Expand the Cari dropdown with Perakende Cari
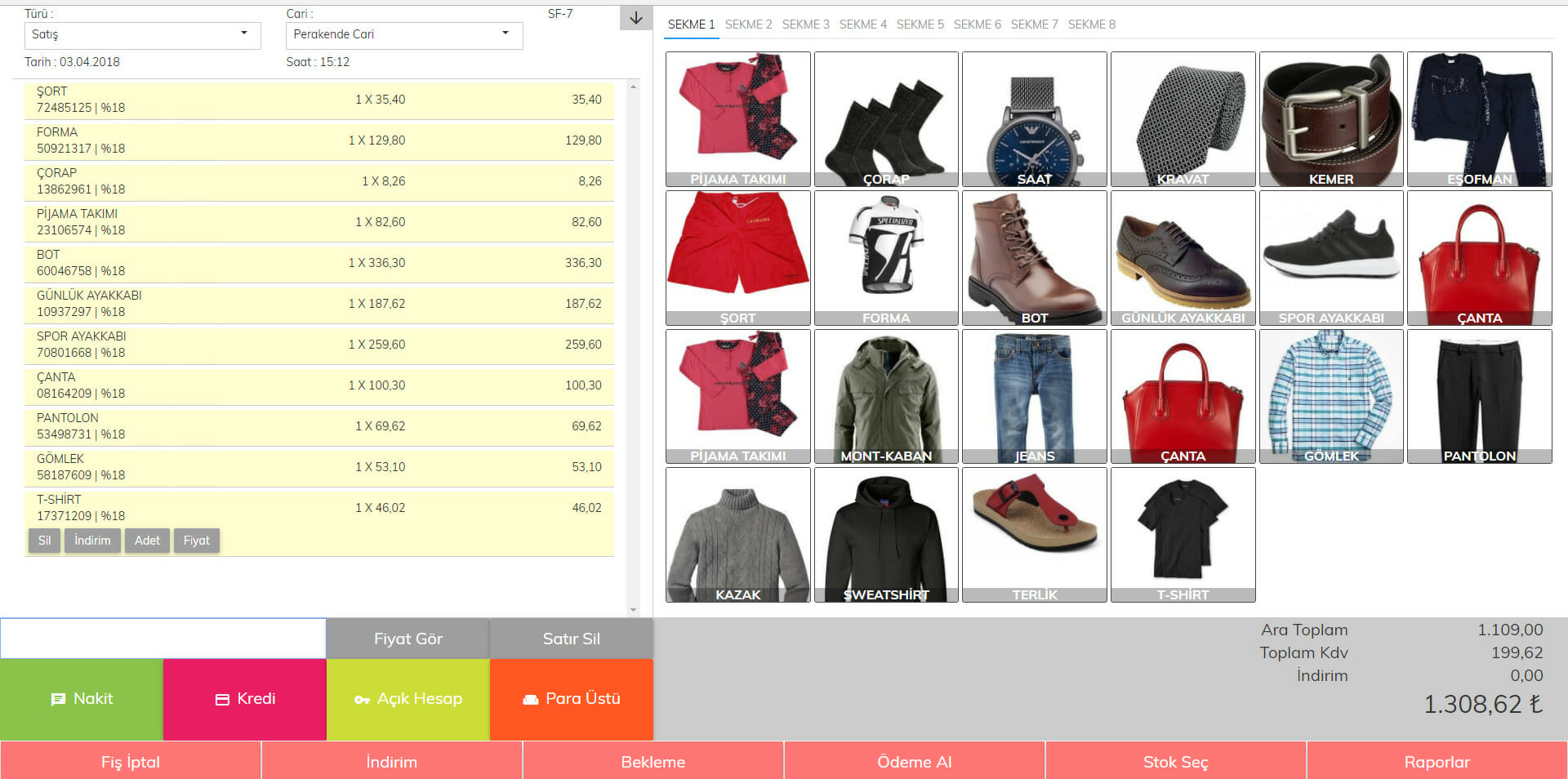 click(x=403, y=34)
